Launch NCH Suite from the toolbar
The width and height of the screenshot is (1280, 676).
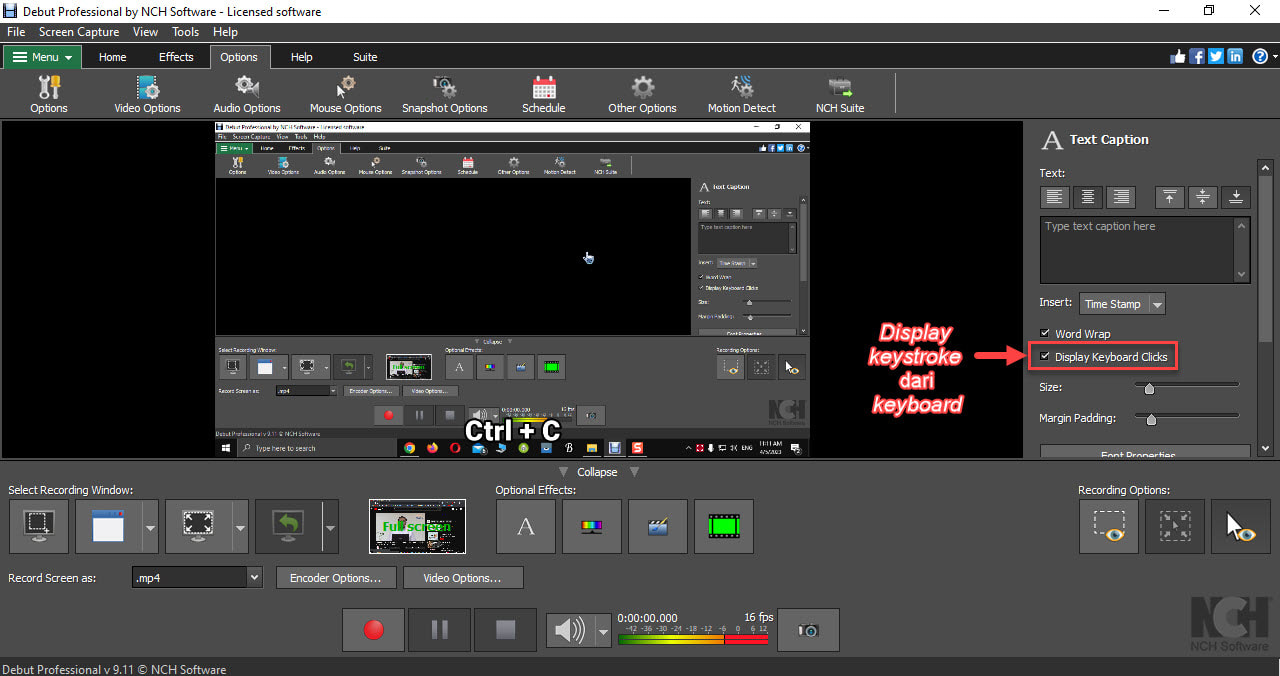point(840,94)
